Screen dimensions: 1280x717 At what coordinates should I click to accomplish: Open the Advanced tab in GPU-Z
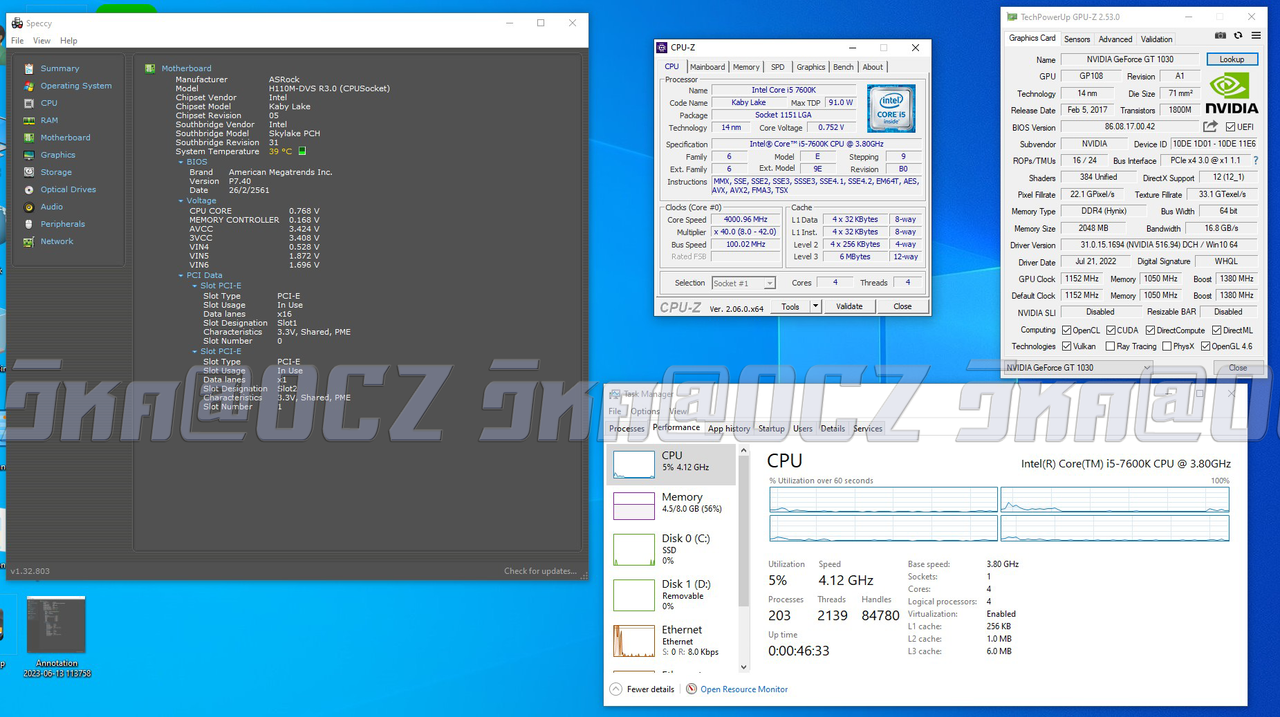pos(1115,39)
